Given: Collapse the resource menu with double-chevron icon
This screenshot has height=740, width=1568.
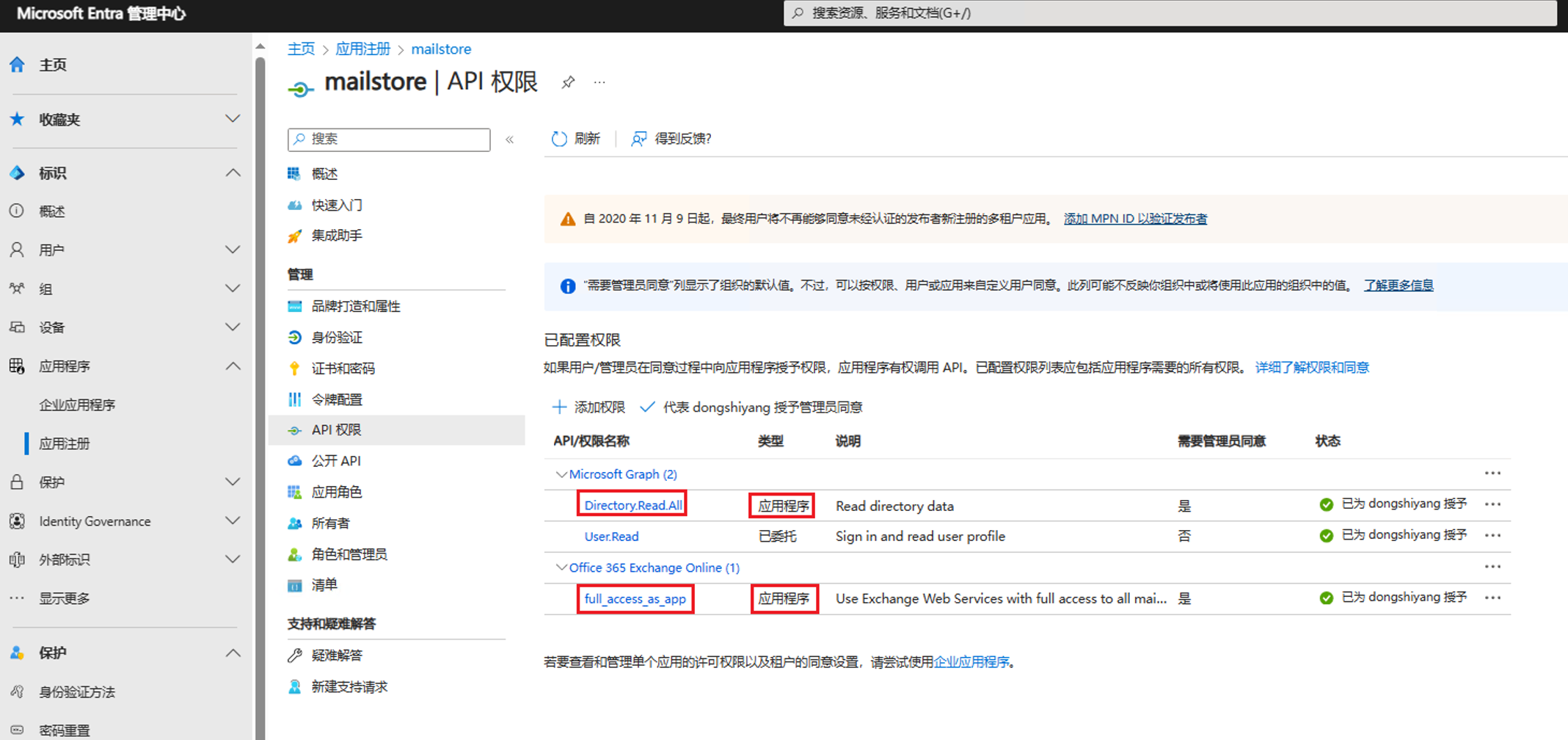Looking at the screenshot, I should click(x=510, y=139).
